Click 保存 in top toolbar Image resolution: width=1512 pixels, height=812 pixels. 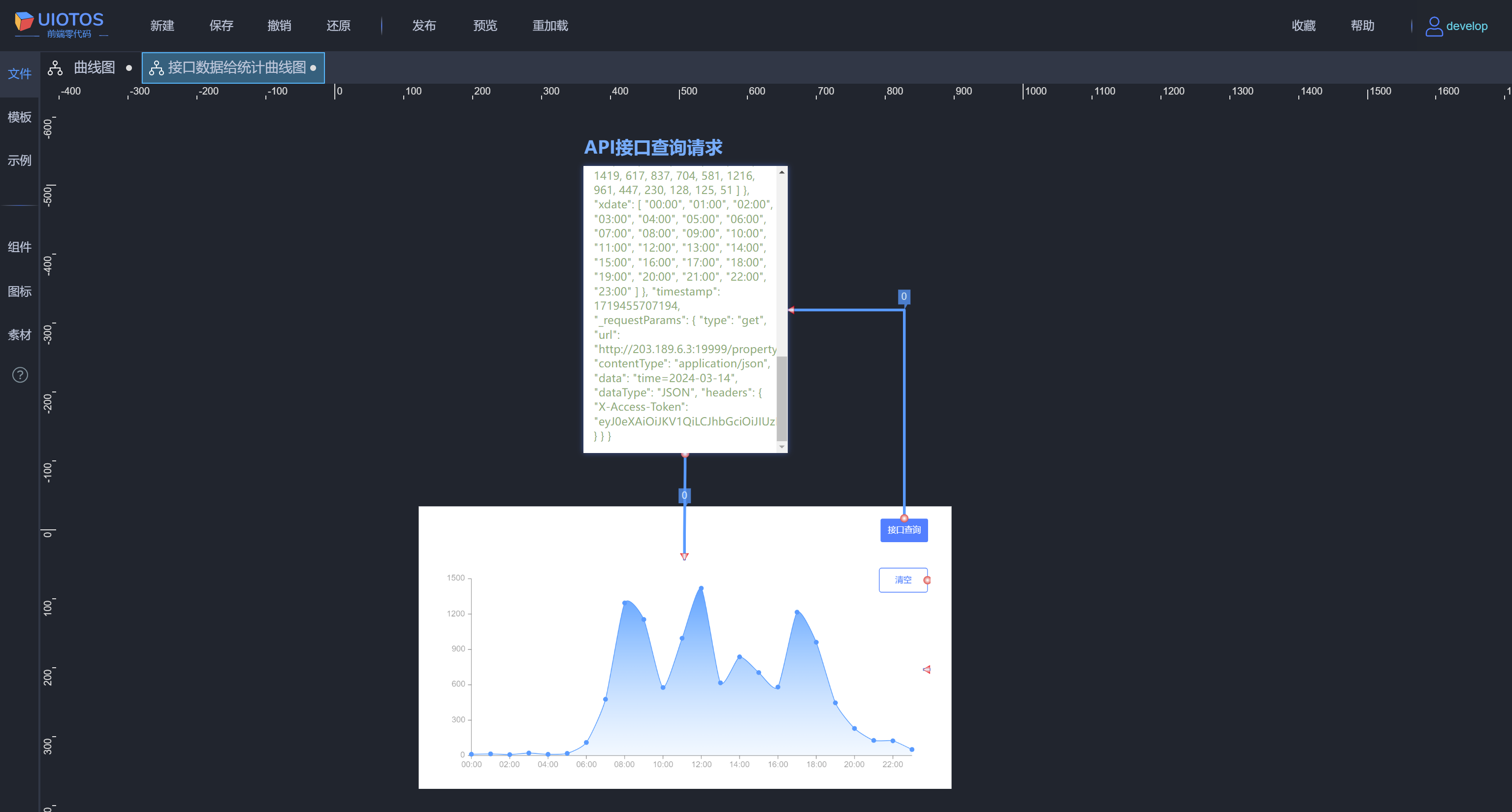221,26
